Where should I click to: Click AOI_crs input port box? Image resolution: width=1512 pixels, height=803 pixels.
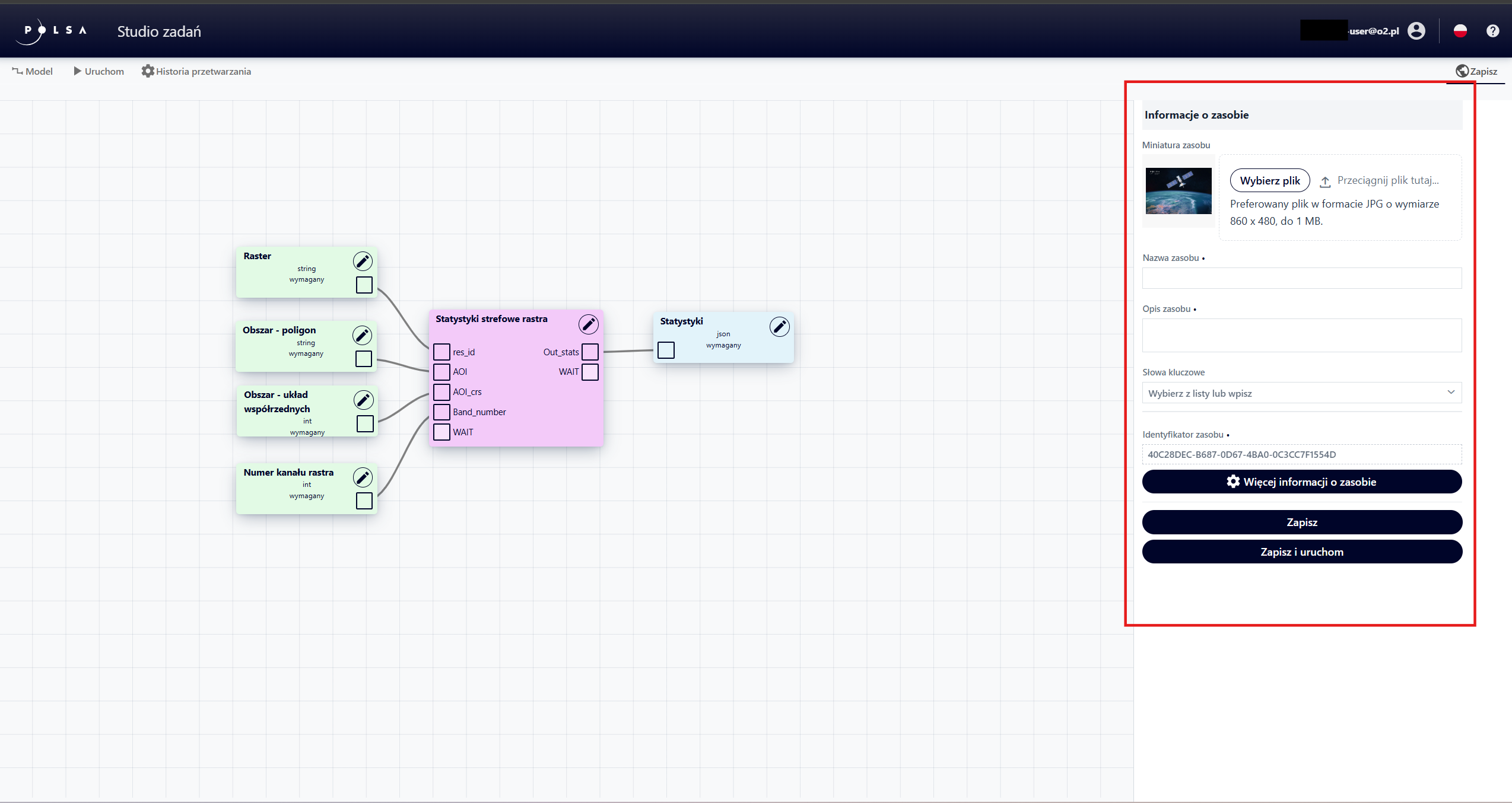441,391
